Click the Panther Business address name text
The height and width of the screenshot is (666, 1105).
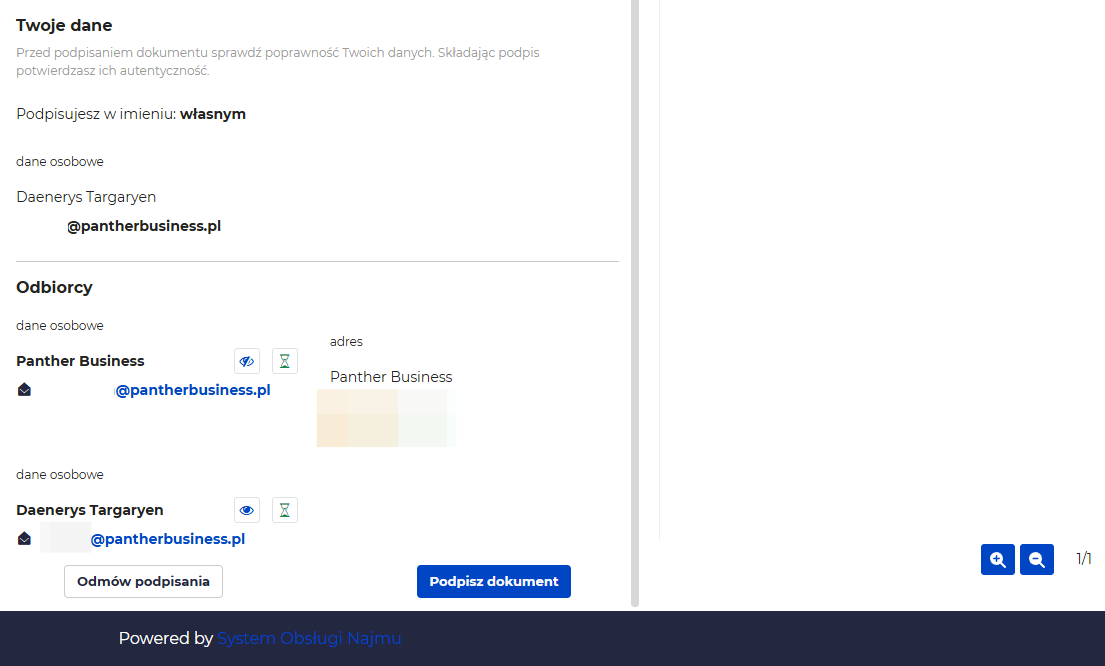pos(391,377)
